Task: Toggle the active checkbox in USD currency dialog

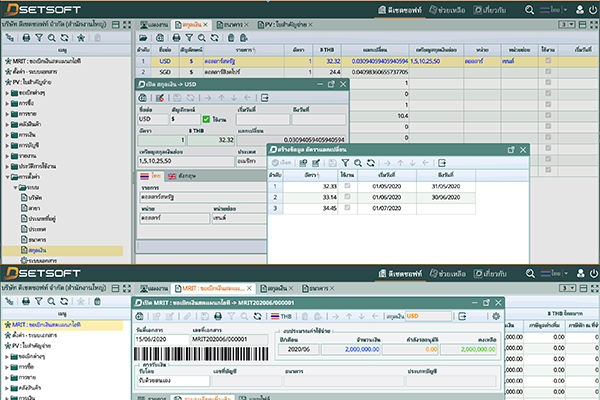Action: 207,120
